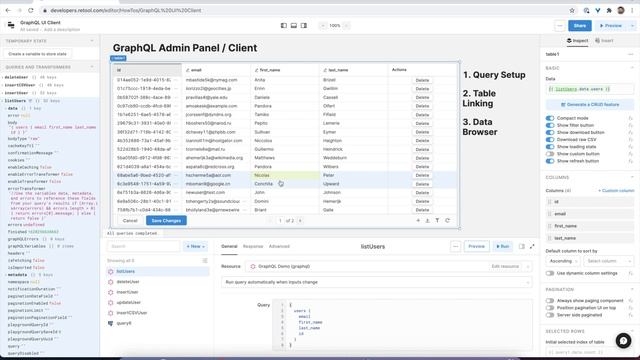Open the browser extensions puzzle icon
Screen dimensions: 640x360
[609, 10]
